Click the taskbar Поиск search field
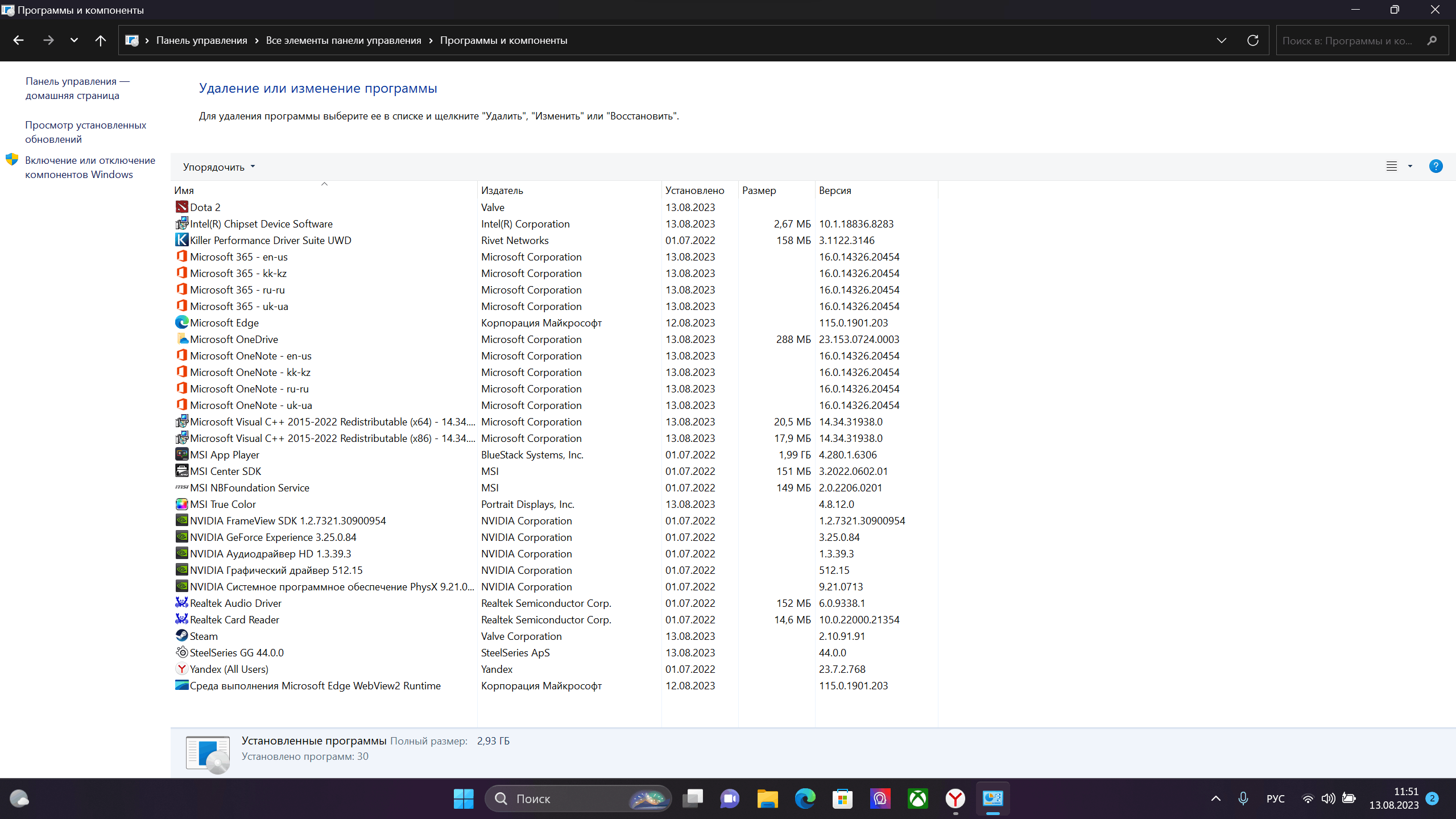This screenshot has height=819, width=1456. (x=578, y=799)
